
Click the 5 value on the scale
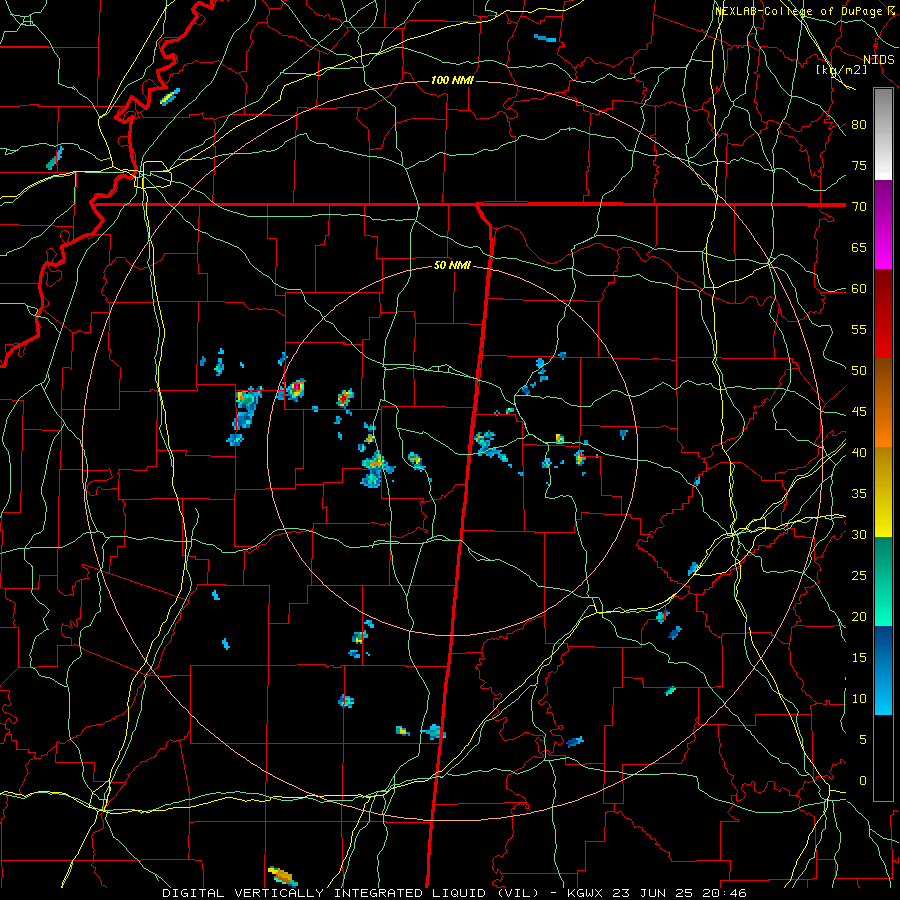click(863, 740)
